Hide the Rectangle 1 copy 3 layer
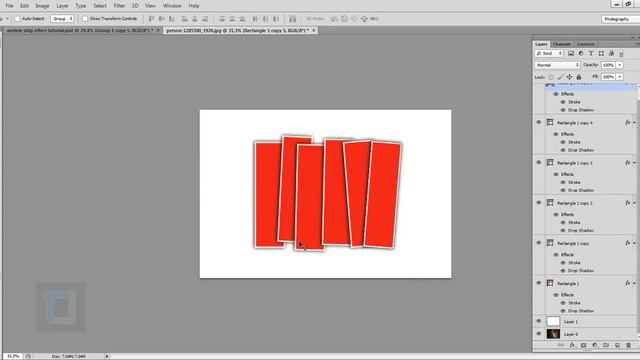Screen dimensions: 640x360 tap(538, 162)
